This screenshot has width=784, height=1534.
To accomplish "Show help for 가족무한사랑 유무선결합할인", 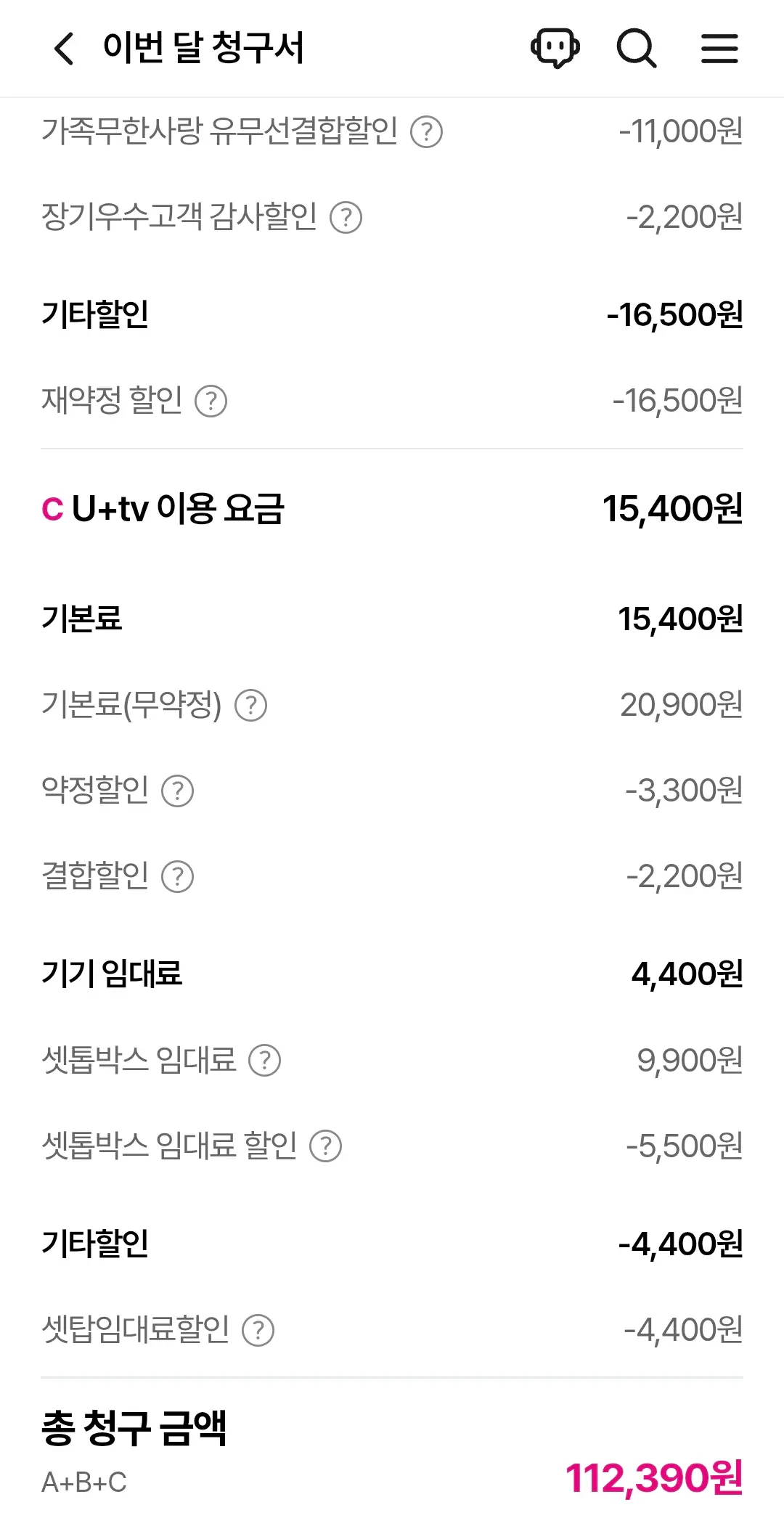I will pos(427,132).
